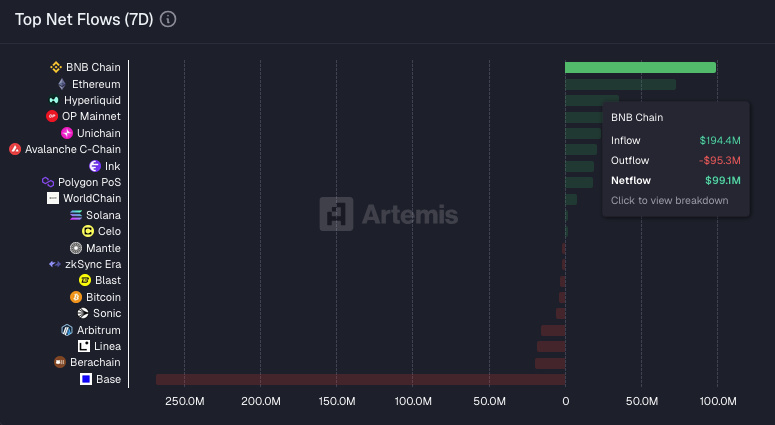Click the info icon beside Top Net Flows
The image size is (775, 425).
(x=168, y=19)
